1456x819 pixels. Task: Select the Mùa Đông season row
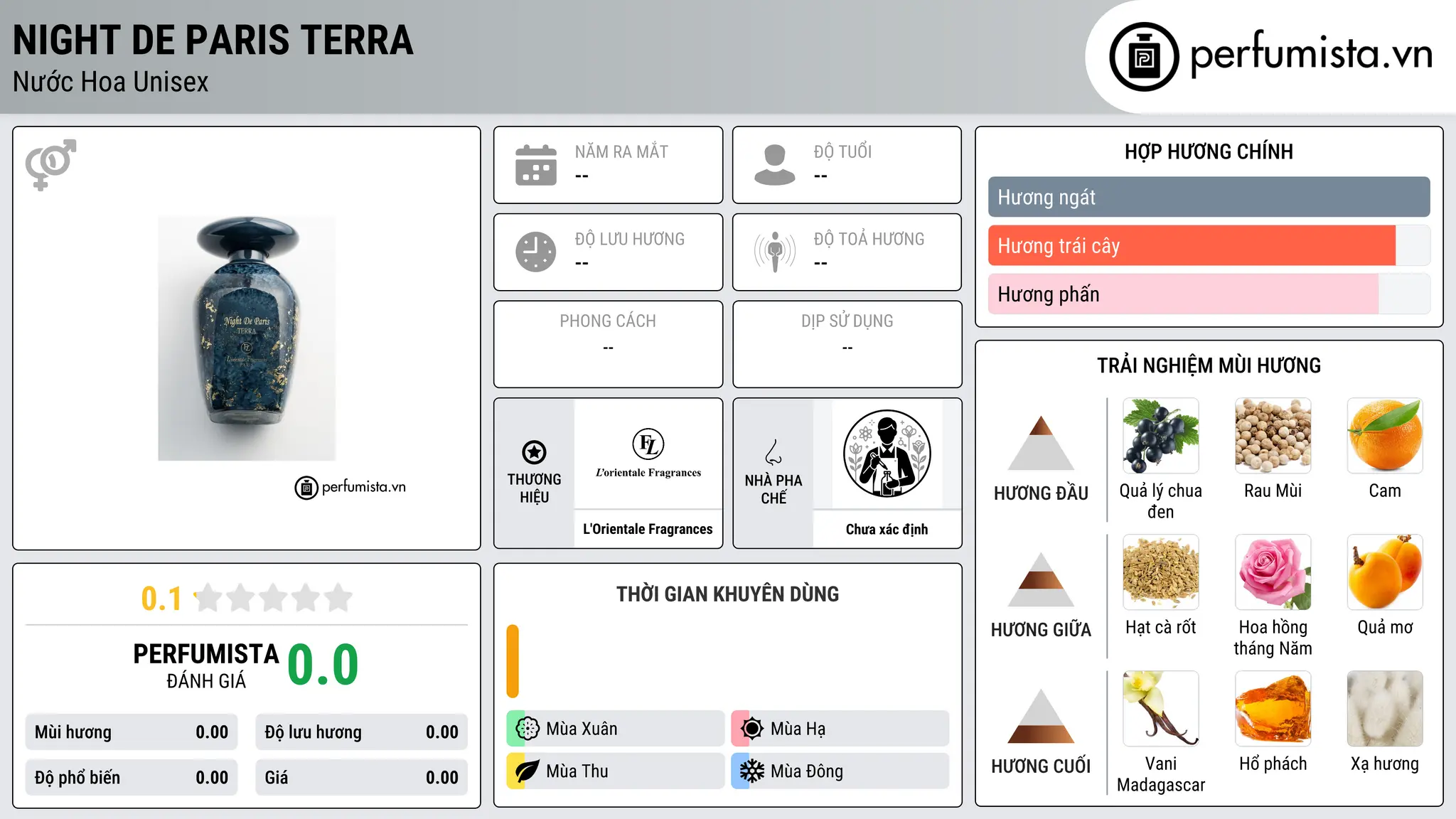pos(840,771)
